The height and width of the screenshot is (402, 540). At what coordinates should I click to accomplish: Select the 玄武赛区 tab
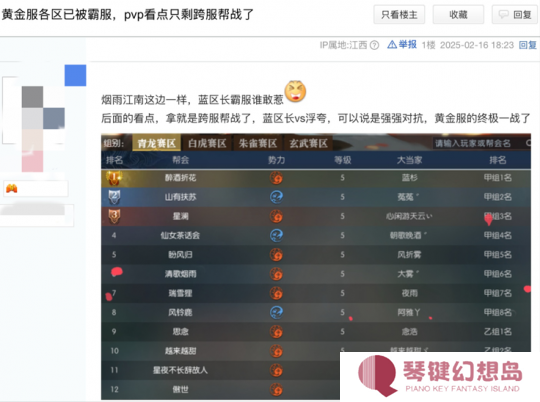308,143
